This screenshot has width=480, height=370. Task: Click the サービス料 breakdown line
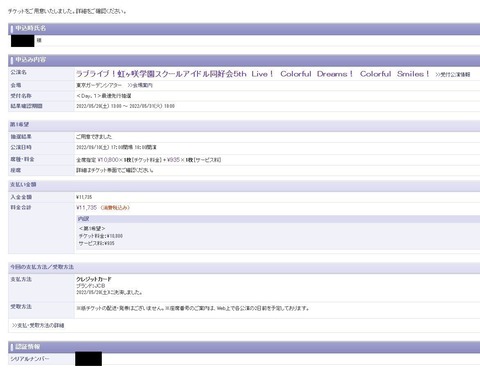tap(97, 243)
